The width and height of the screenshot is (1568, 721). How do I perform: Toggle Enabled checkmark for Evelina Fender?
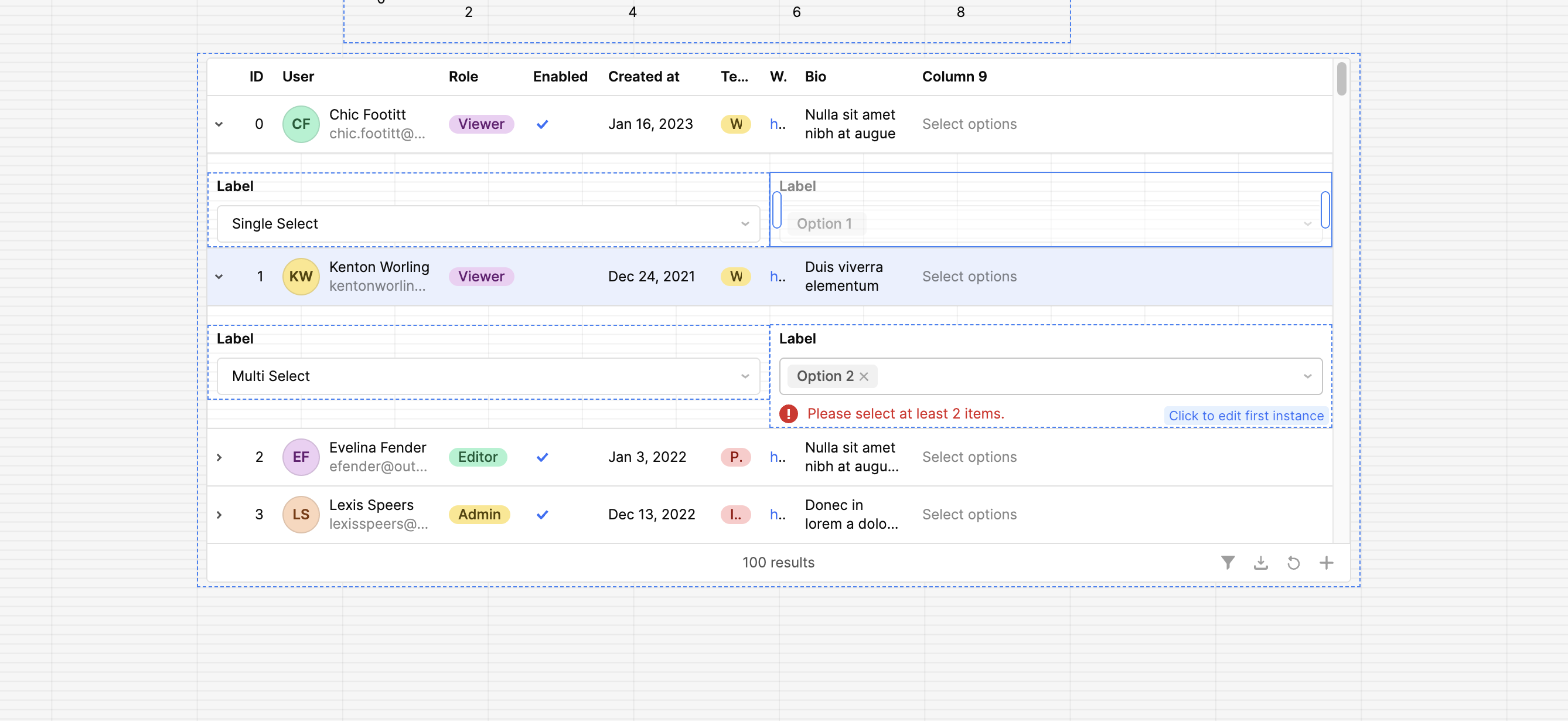[542, 457]
